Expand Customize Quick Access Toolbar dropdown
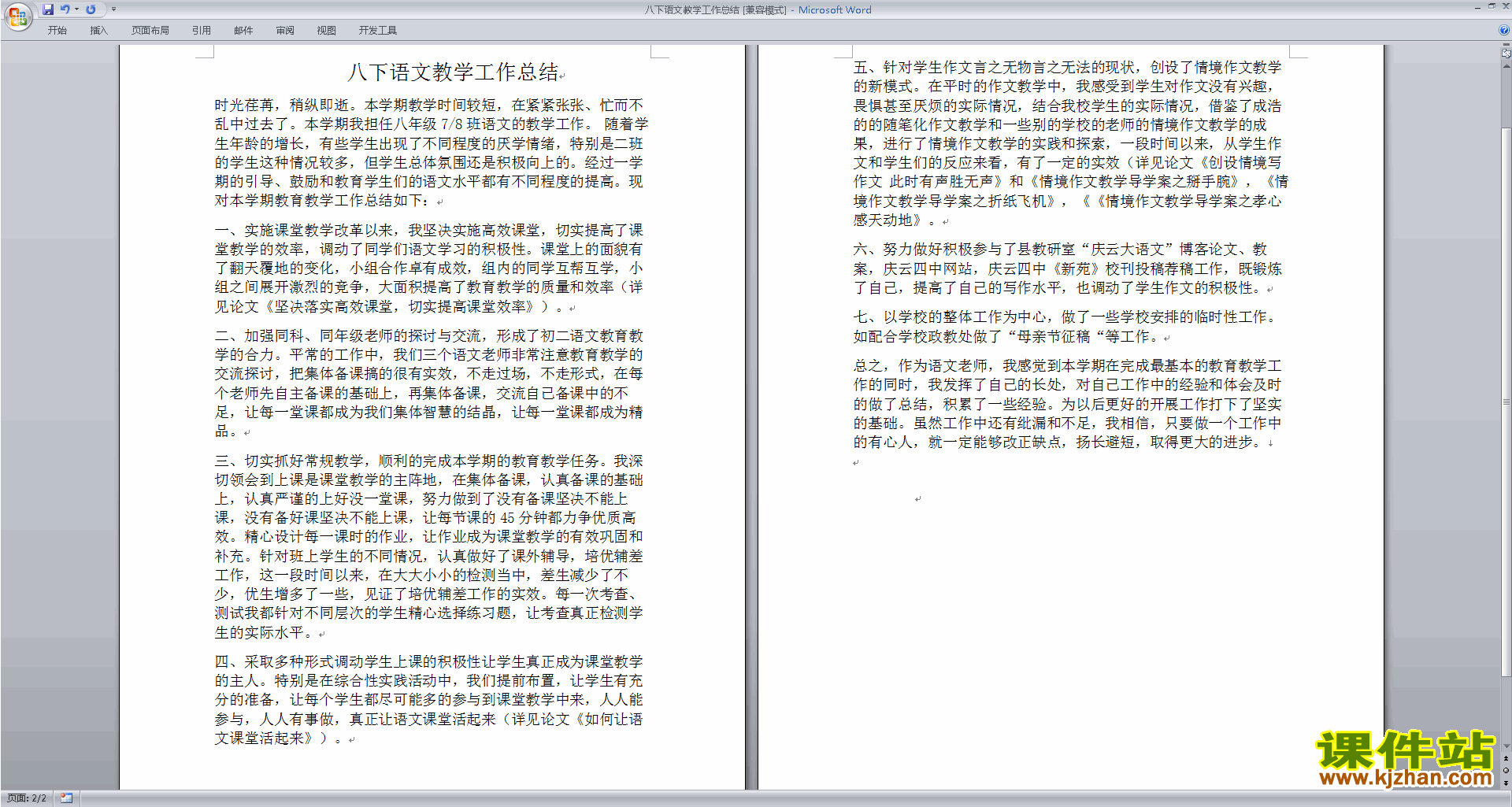1512x807 pixels. pyautogui.click(x=113, y=9)
